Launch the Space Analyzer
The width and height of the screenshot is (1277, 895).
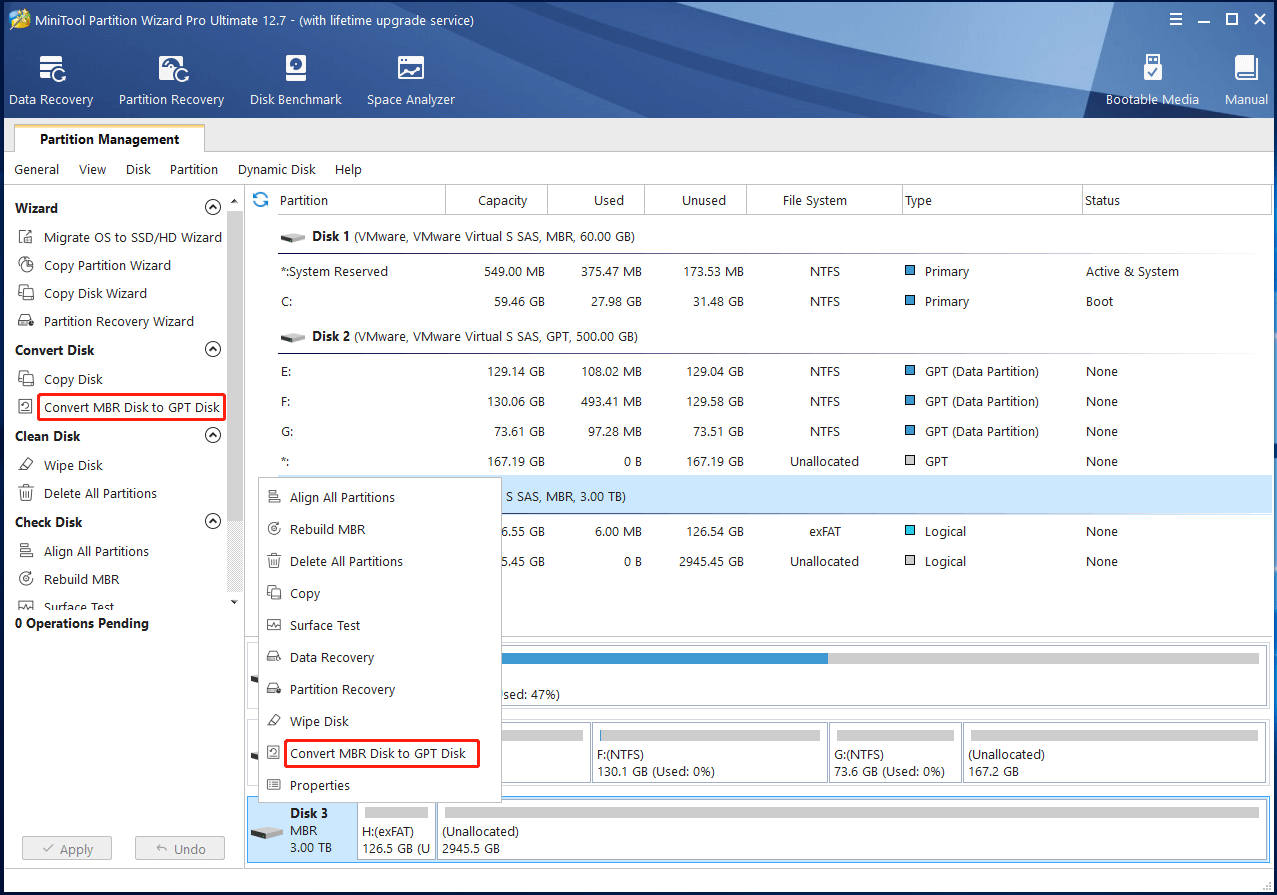pos(410,78)
